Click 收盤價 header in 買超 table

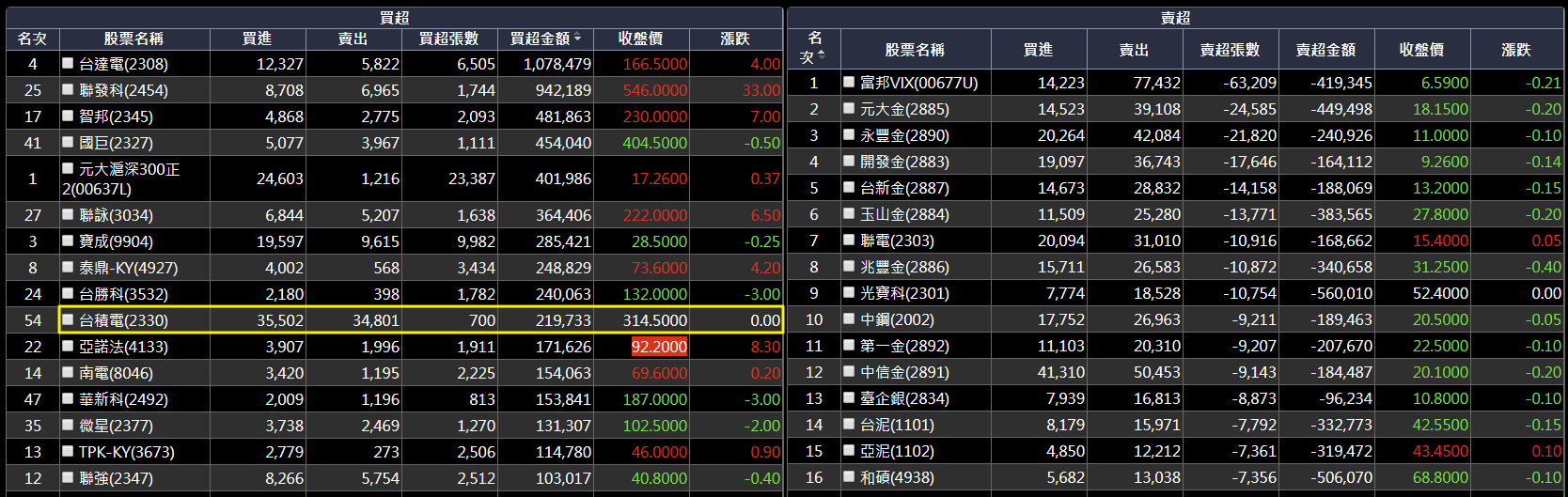pos(641,39)
